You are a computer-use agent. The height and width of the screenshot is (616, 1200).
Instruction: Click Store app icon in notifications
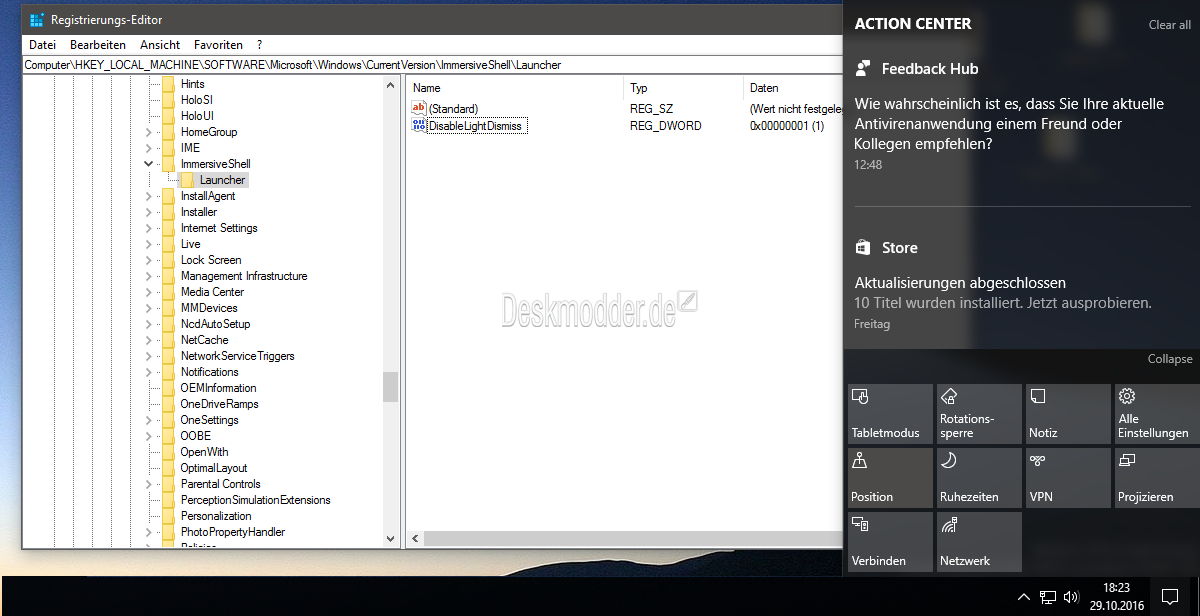point(863,247)
